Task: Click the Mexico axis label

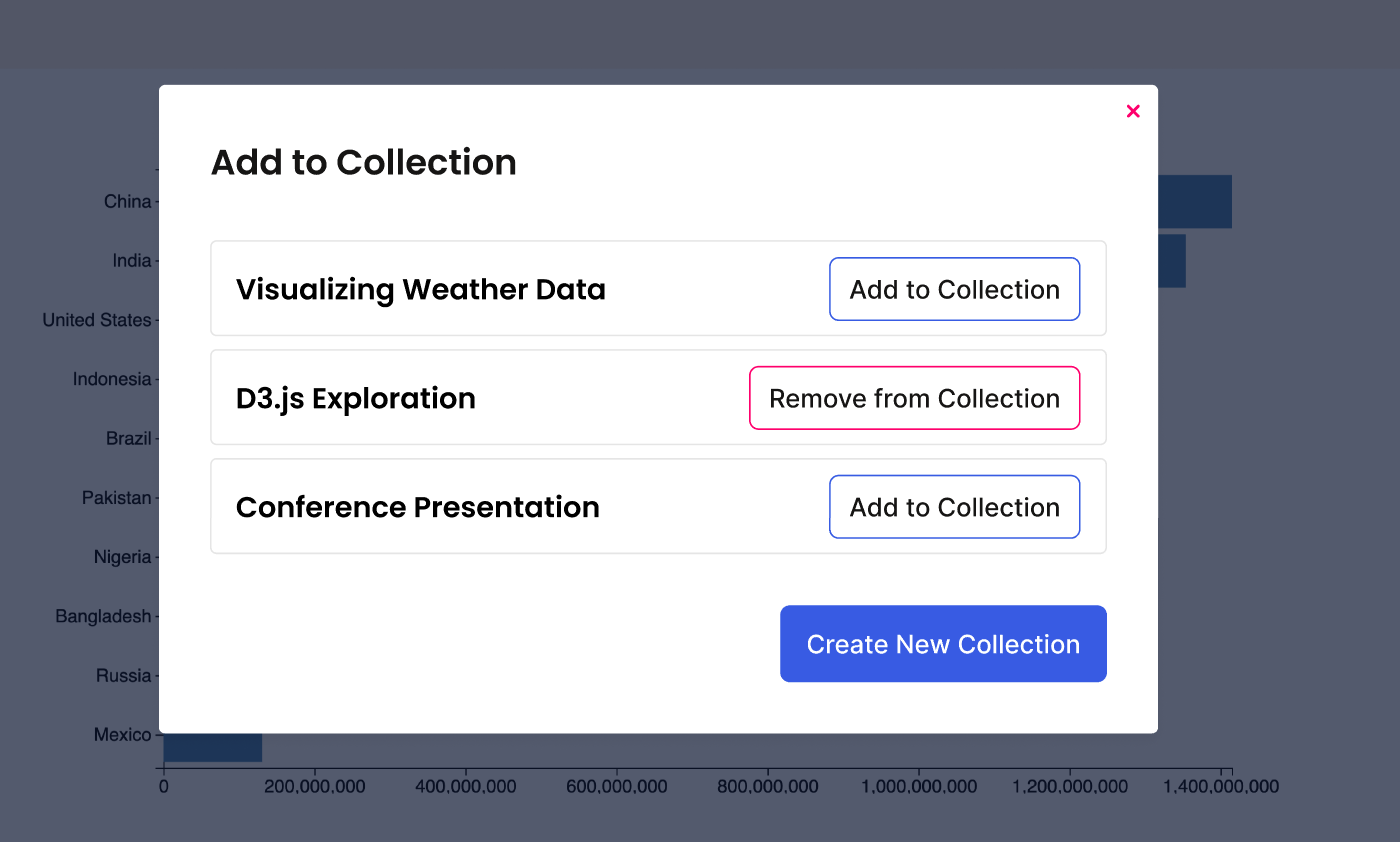Action: coord(123,735)
